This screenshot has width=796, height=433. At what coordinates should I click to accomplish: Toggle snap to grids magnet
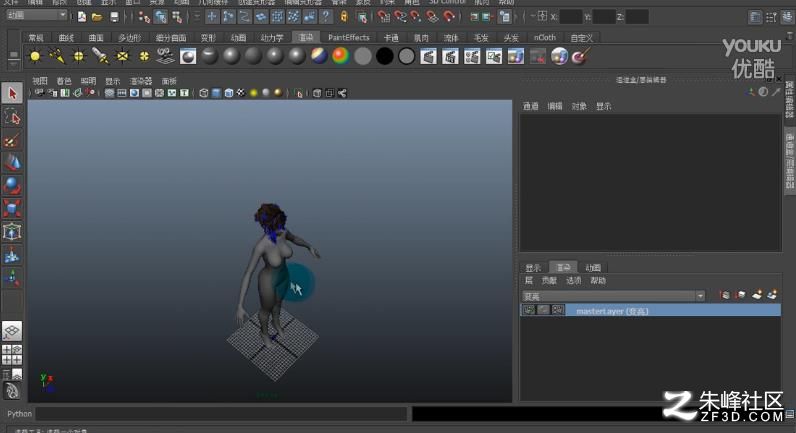(x=384, y=17)
